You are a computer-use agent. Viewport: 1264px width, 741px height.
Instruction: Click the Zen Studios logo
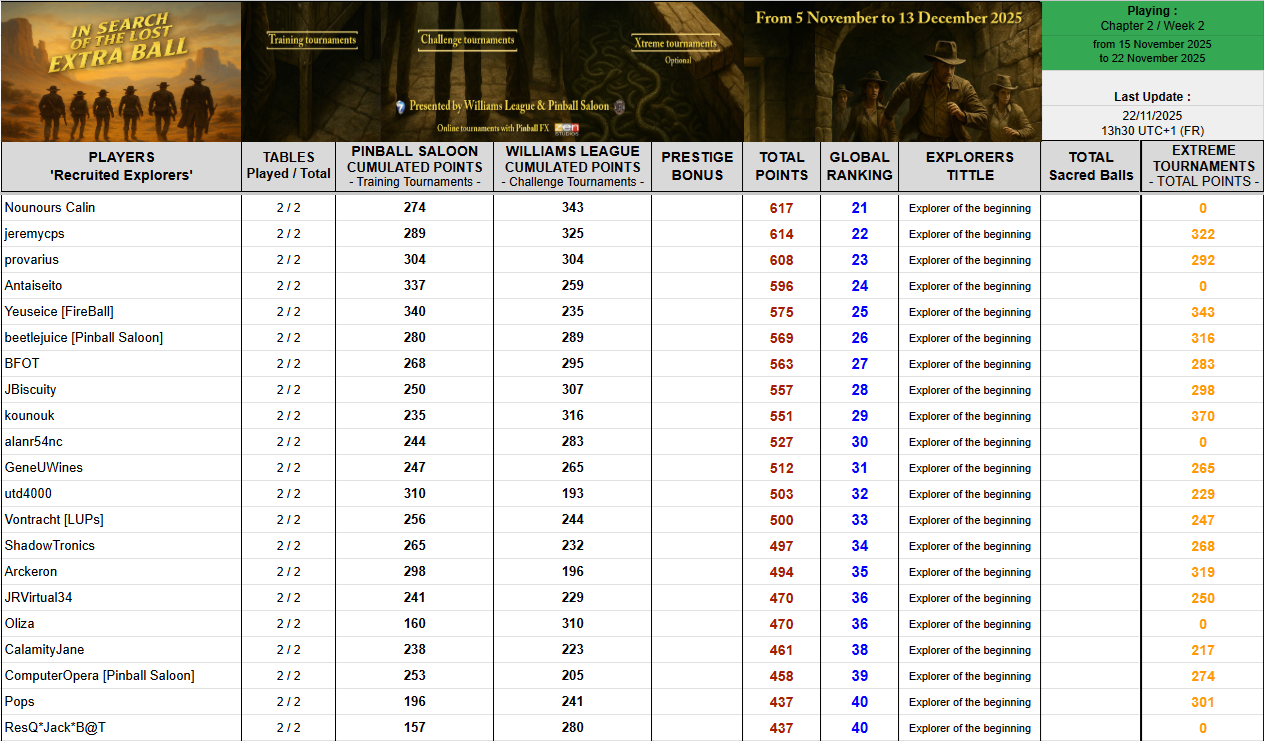click(567, 128)
